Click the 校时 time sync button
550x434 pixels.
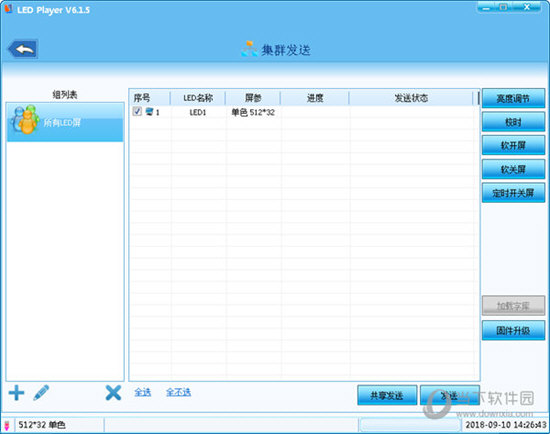click(513, 122)
